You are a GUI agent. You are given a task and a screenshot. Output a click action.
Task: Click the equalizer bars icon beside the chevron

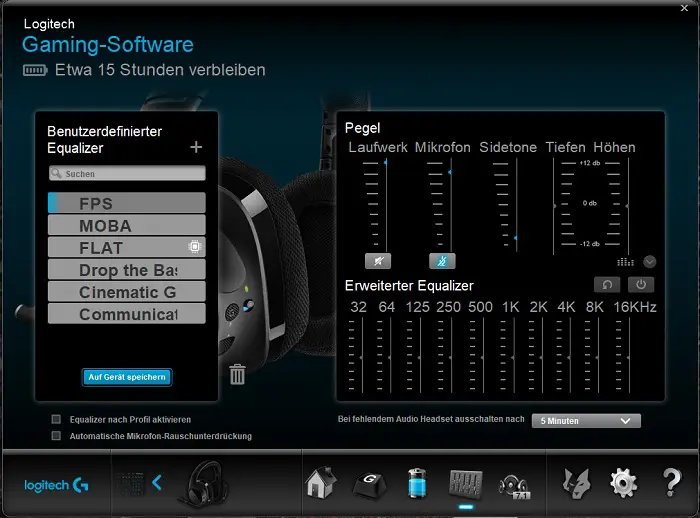click(x=625, y=262)
